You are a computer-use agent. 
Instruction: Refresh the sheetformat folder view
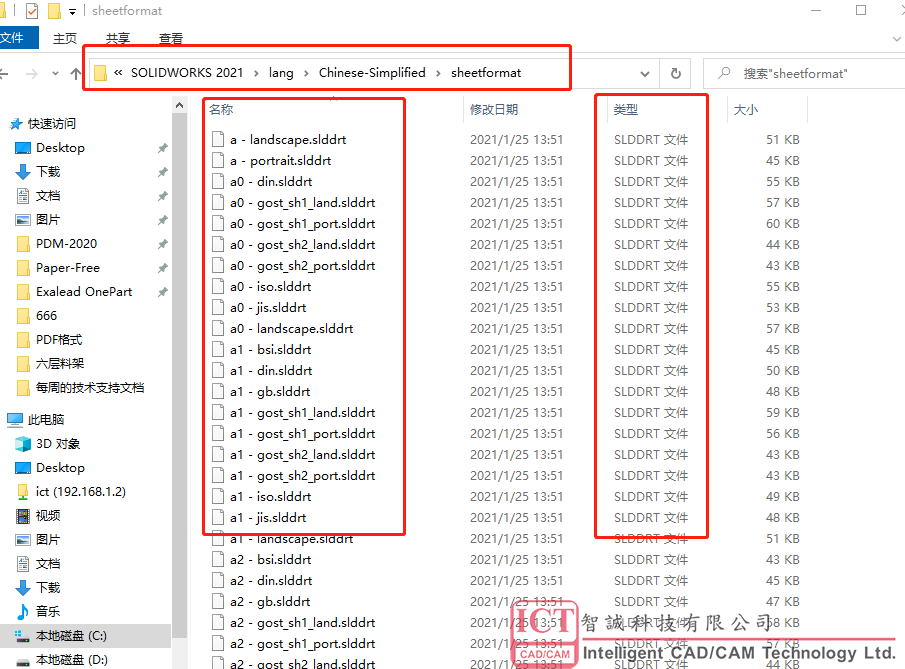coord(675,73)
